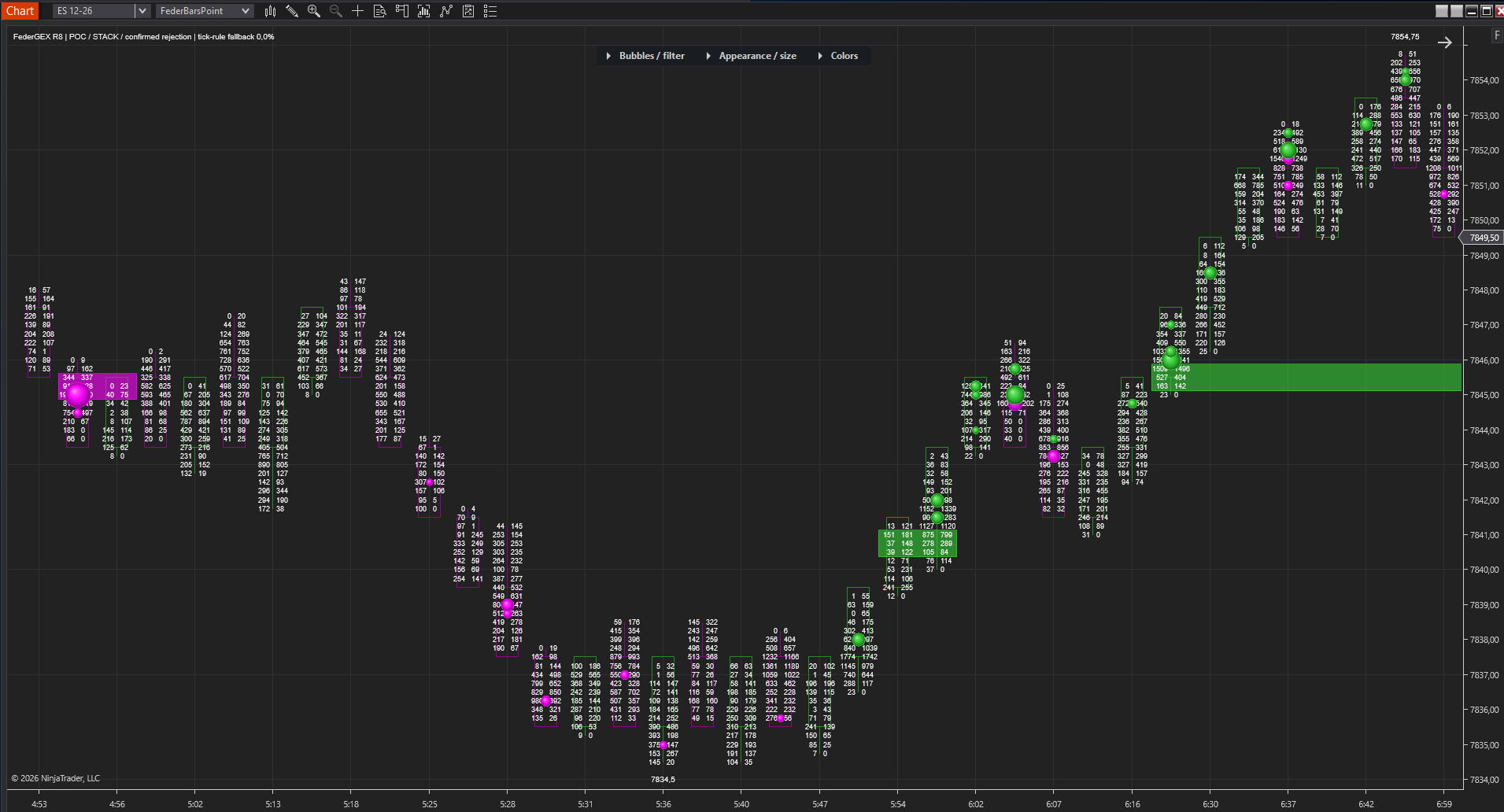Screen dimensions: 1504x812
Task: Click the zoom out magnifier icon
Action: tap(336, 11)
